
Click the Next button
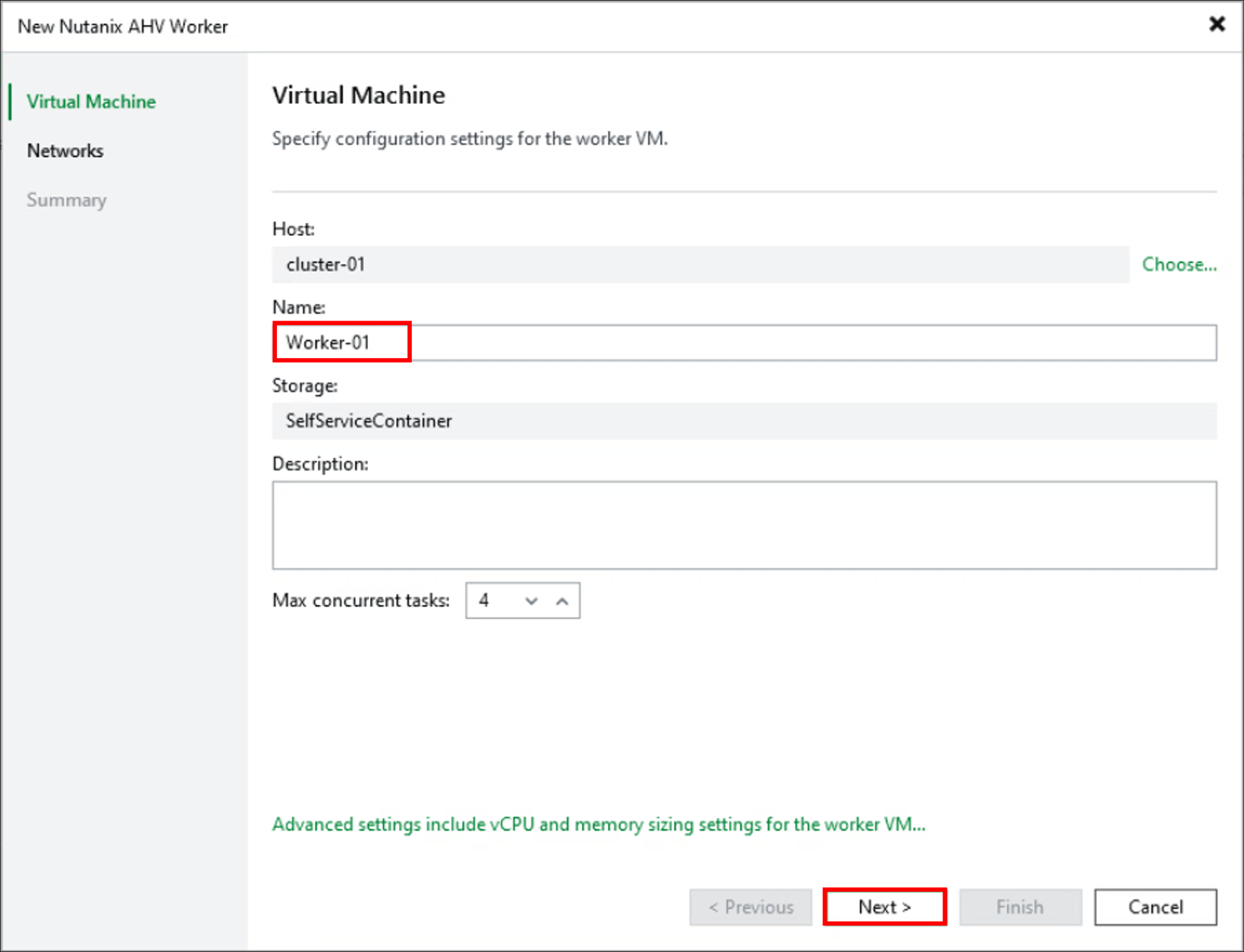click(884, 907)
